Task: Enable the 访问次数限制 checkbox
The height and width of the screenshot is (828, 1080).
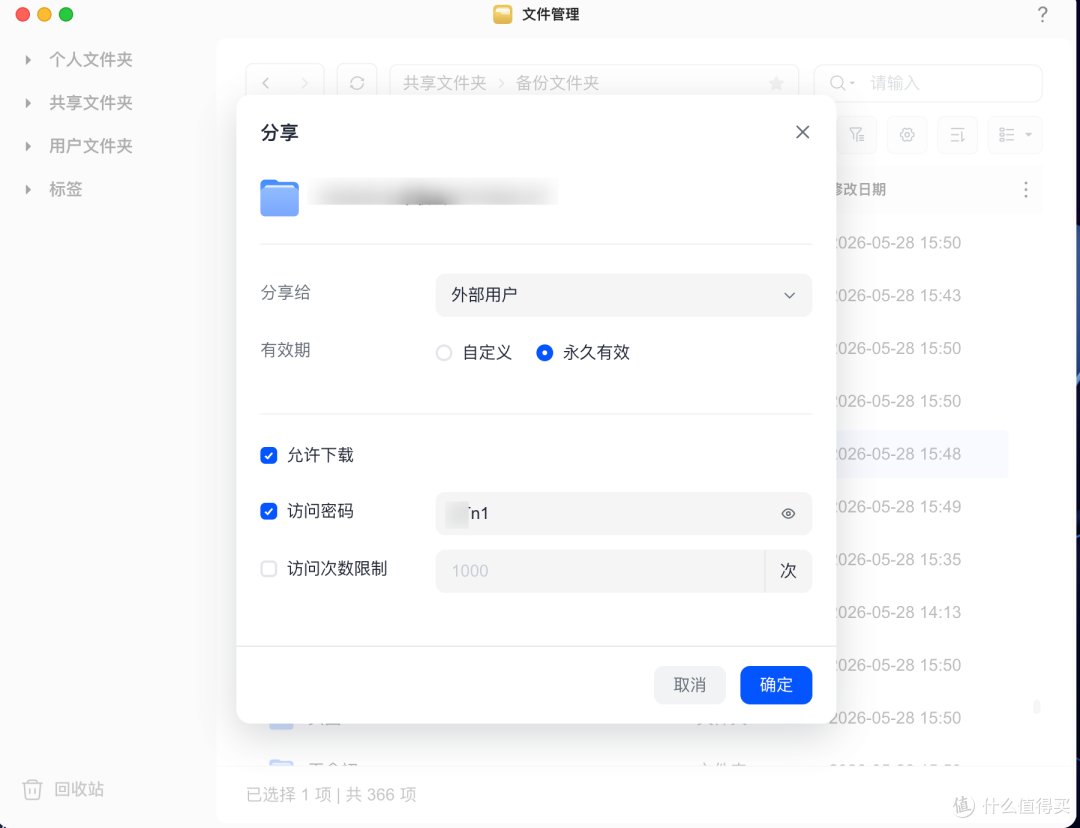Action: click(x=269, y=569)
